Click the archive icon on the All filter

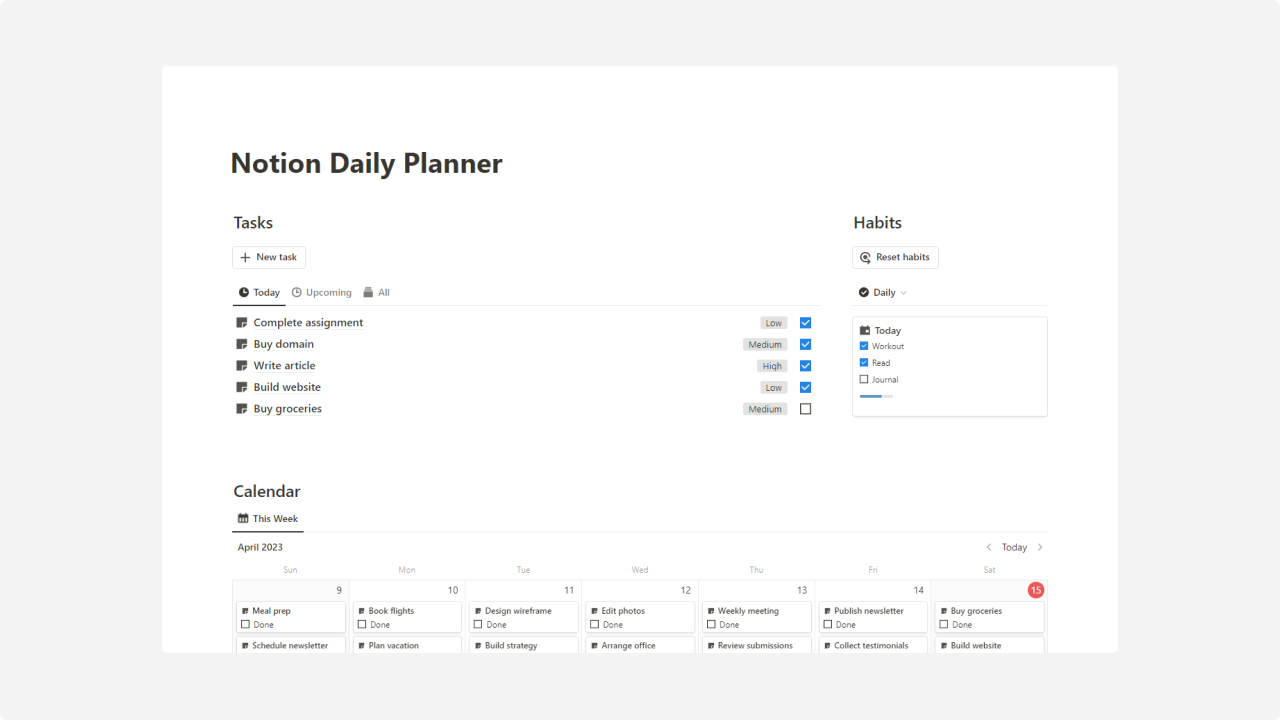369,292
